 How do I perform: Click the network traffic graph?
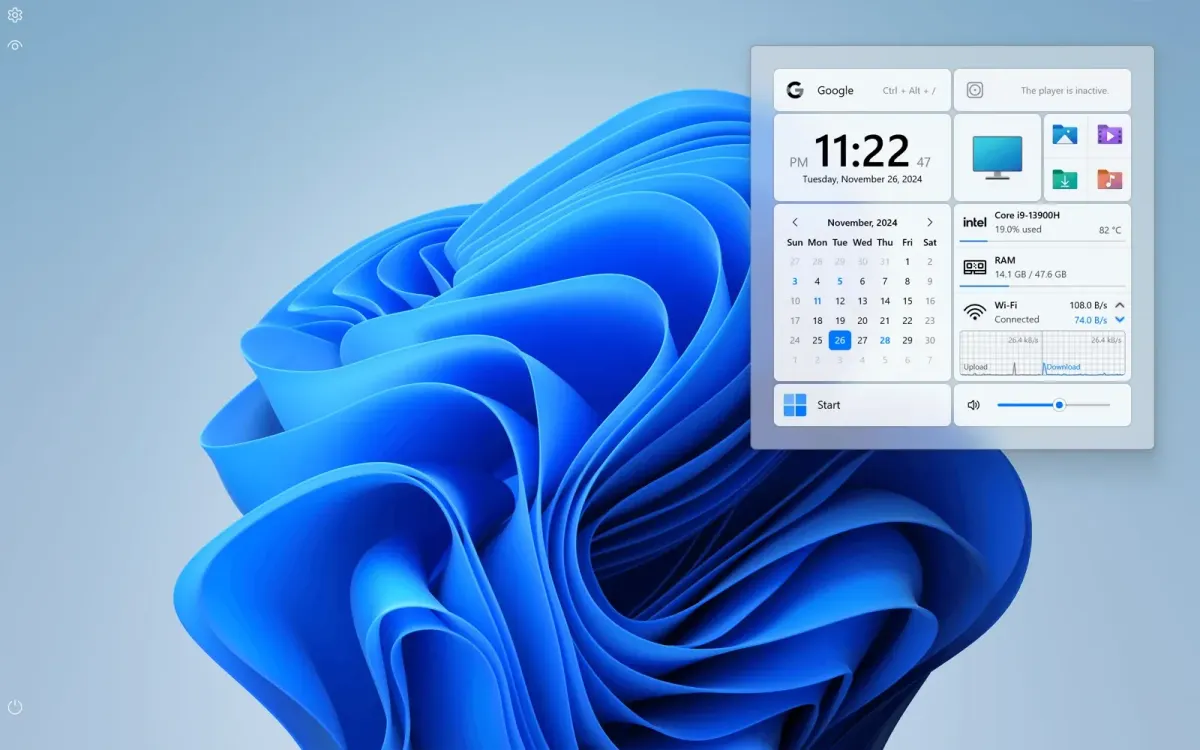click(1042, 353)
